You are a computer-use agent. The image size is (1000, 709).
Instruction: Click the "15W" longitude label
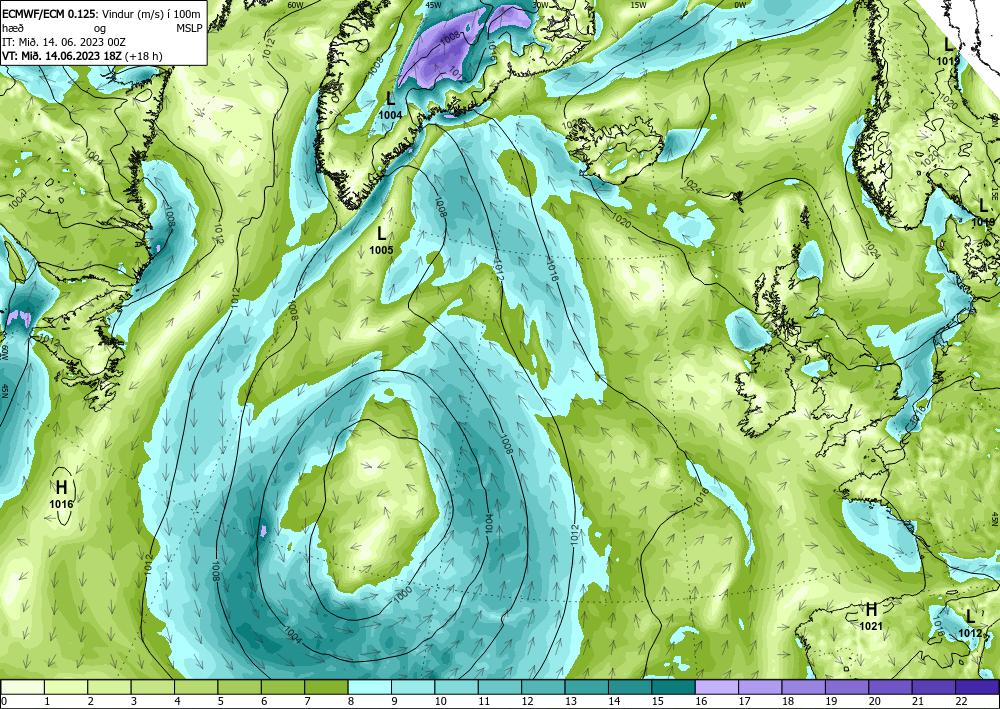point(638,4)
